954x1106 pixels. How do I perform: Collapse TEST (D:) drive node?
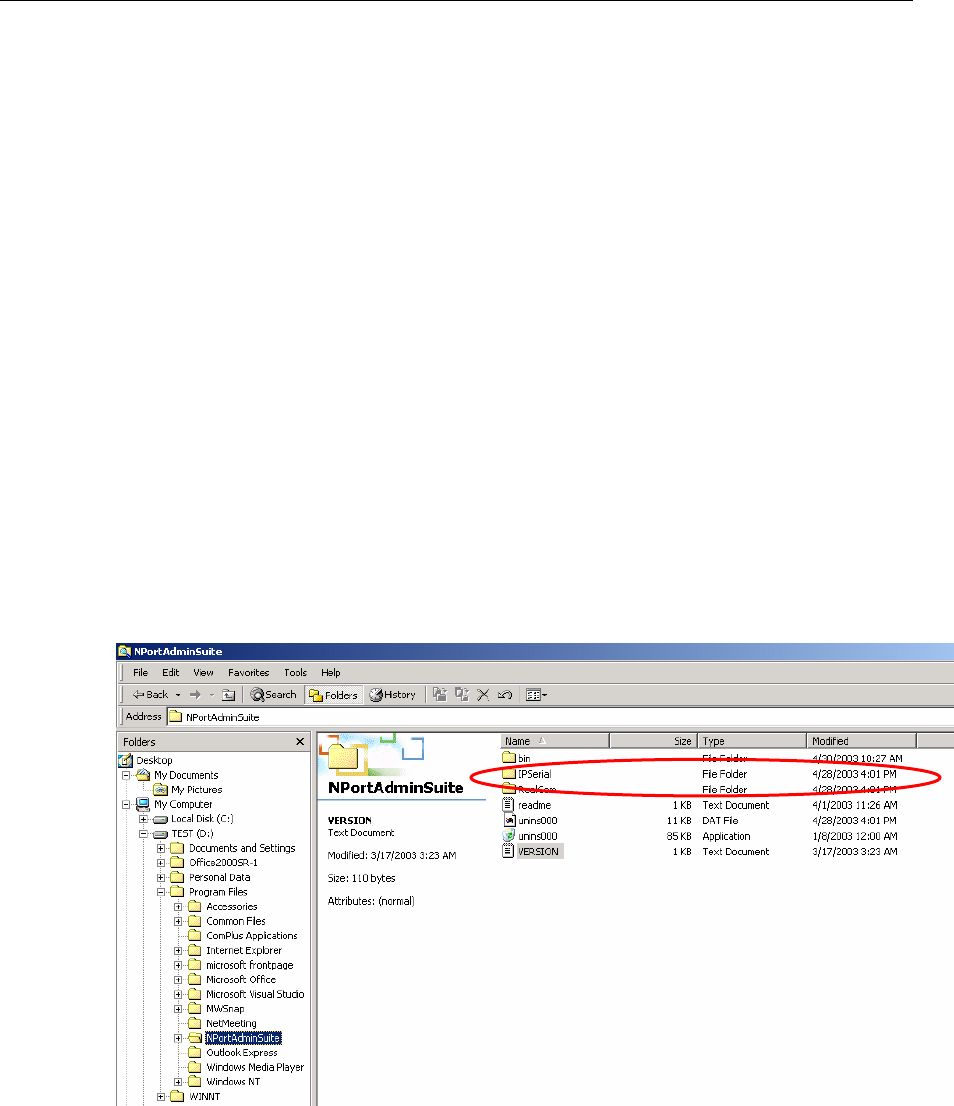143,834
